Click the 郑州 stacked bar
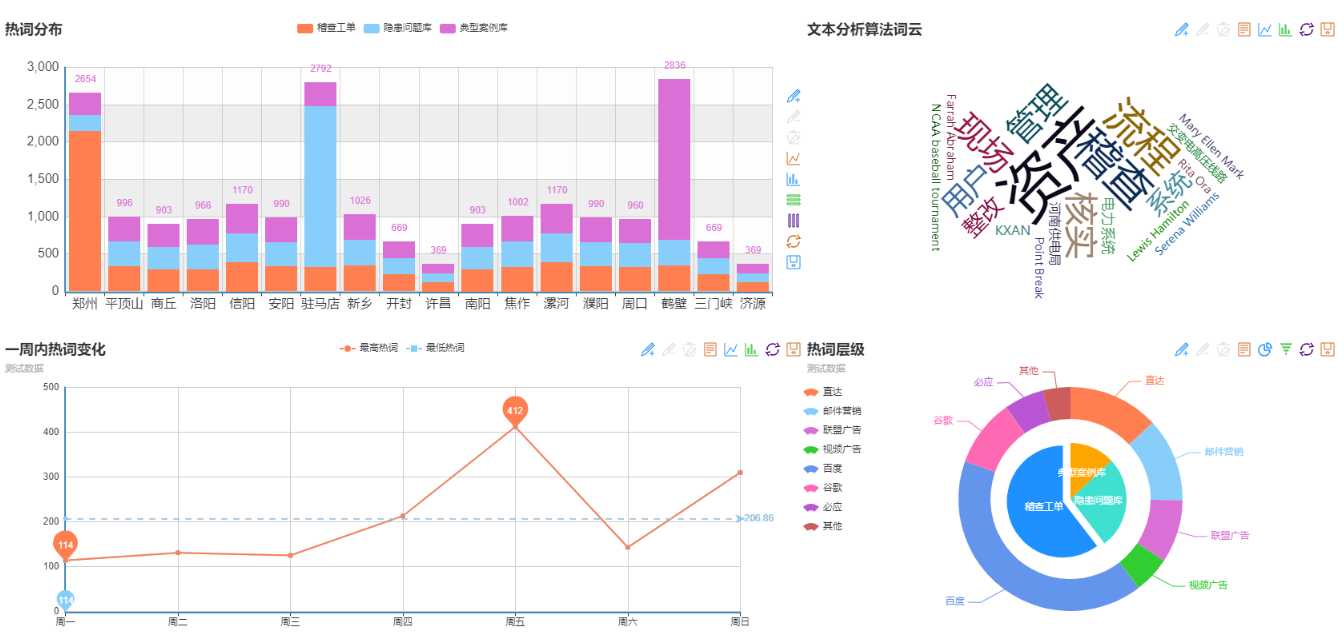 [85, 192]
